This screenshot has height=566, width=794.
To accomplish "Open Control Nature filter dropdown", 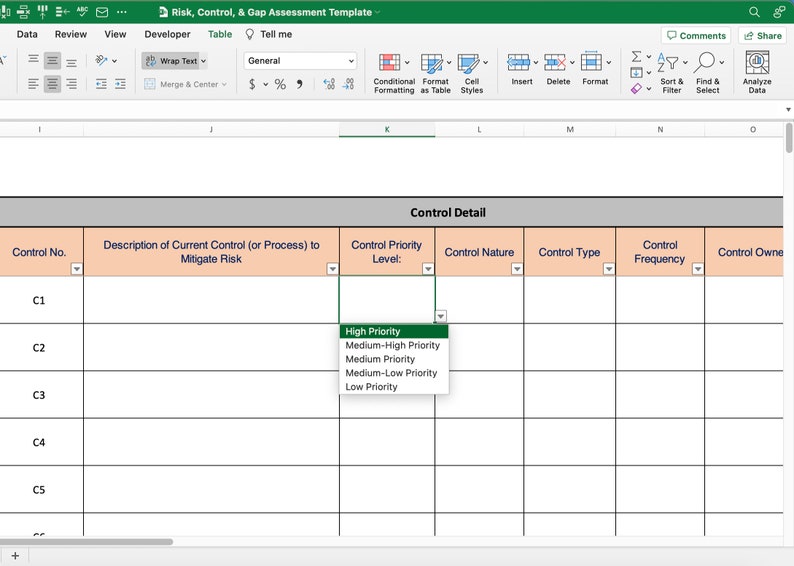I will (517, 269).
